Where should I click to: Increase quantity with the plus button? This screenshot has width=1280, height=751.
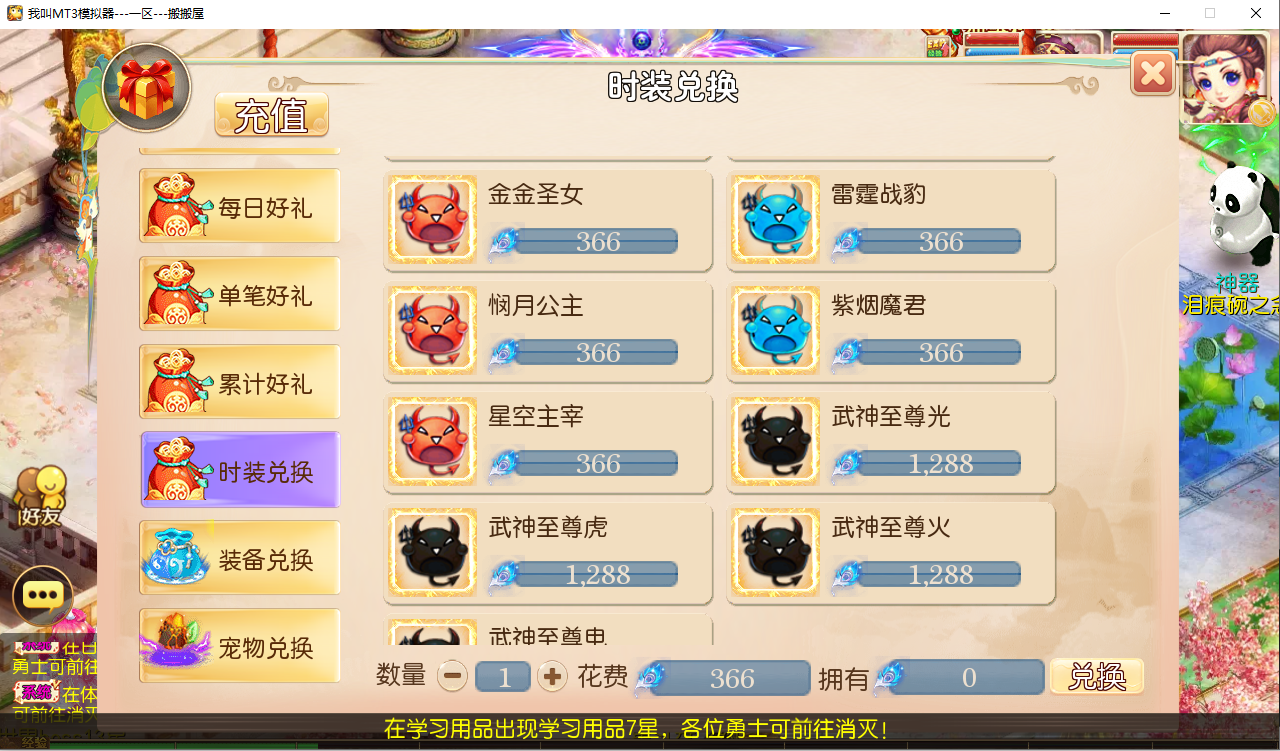click(x=552, y=677)
